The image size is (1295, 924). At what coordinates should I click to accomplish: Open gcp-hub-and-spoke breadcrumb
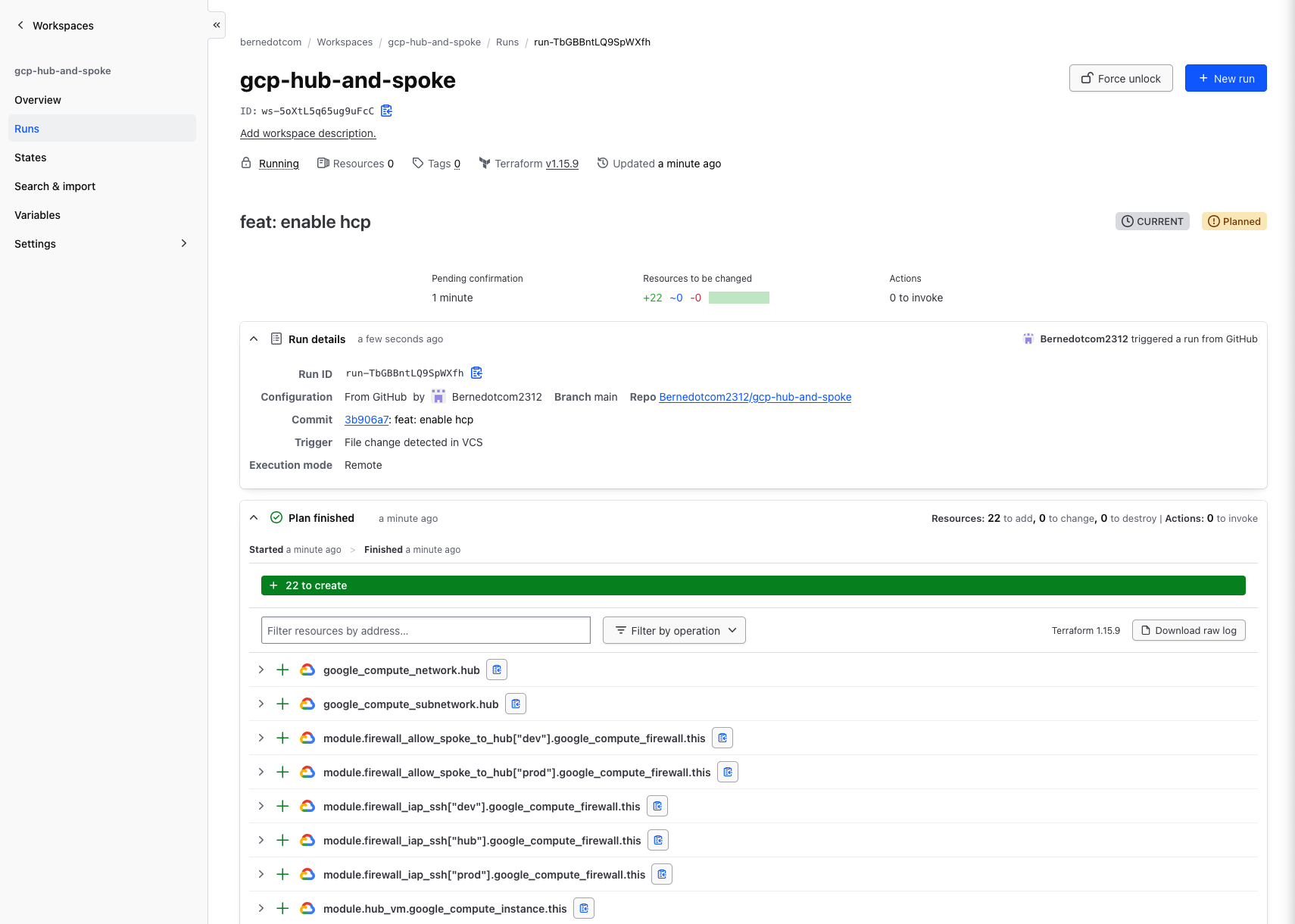[434, 42]
